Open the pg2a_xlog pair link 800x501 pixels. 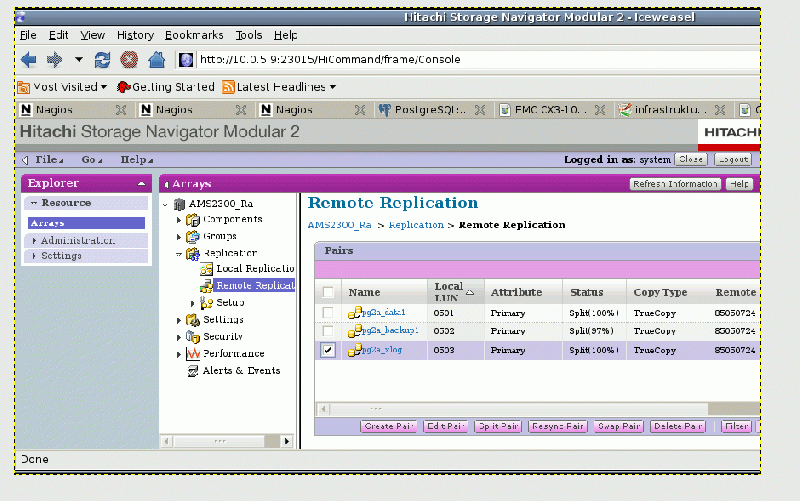pyautogui.click(x=382, y=350)
